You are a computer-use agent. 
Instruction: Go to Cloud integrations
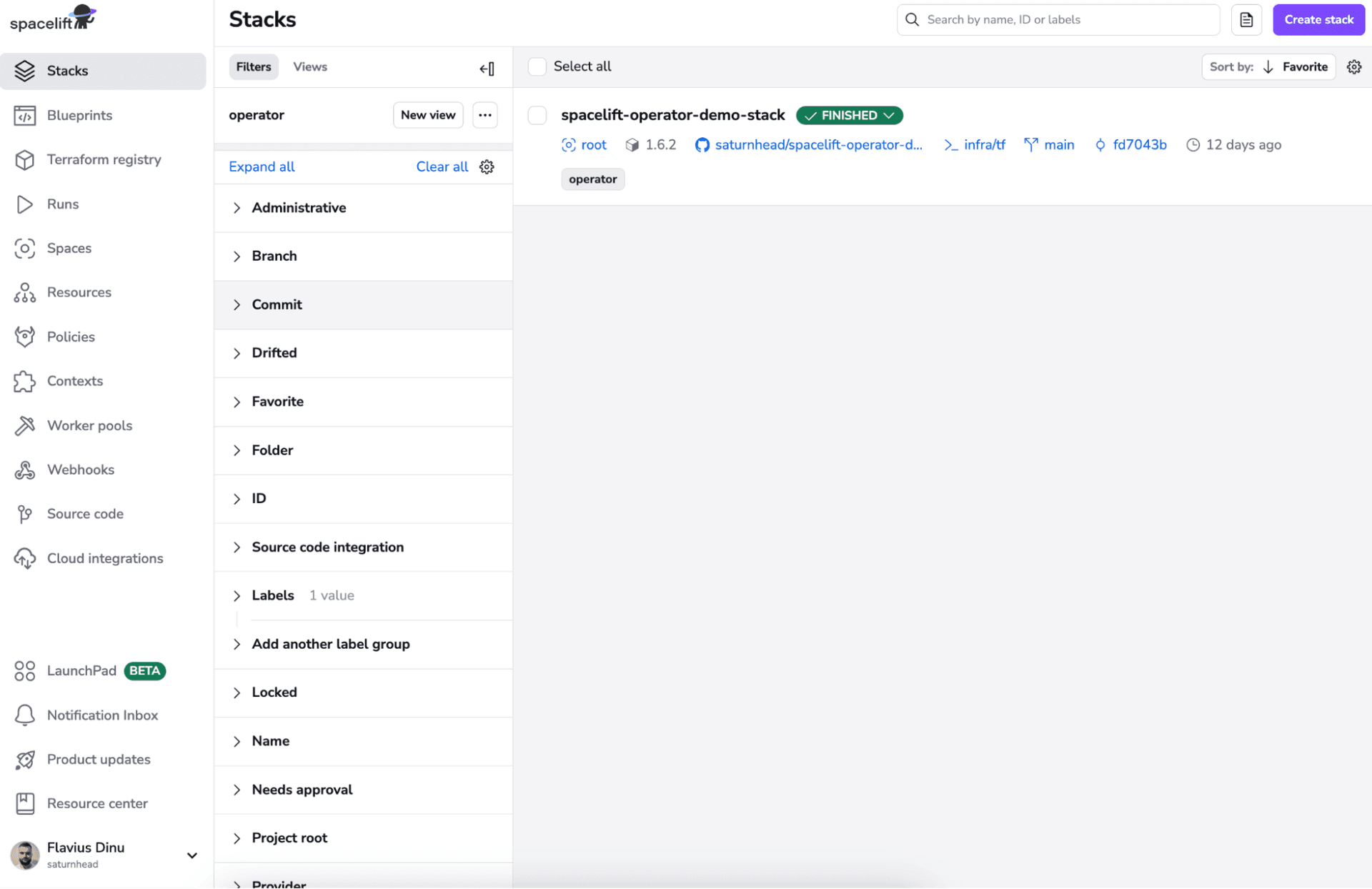coord(104,558)
